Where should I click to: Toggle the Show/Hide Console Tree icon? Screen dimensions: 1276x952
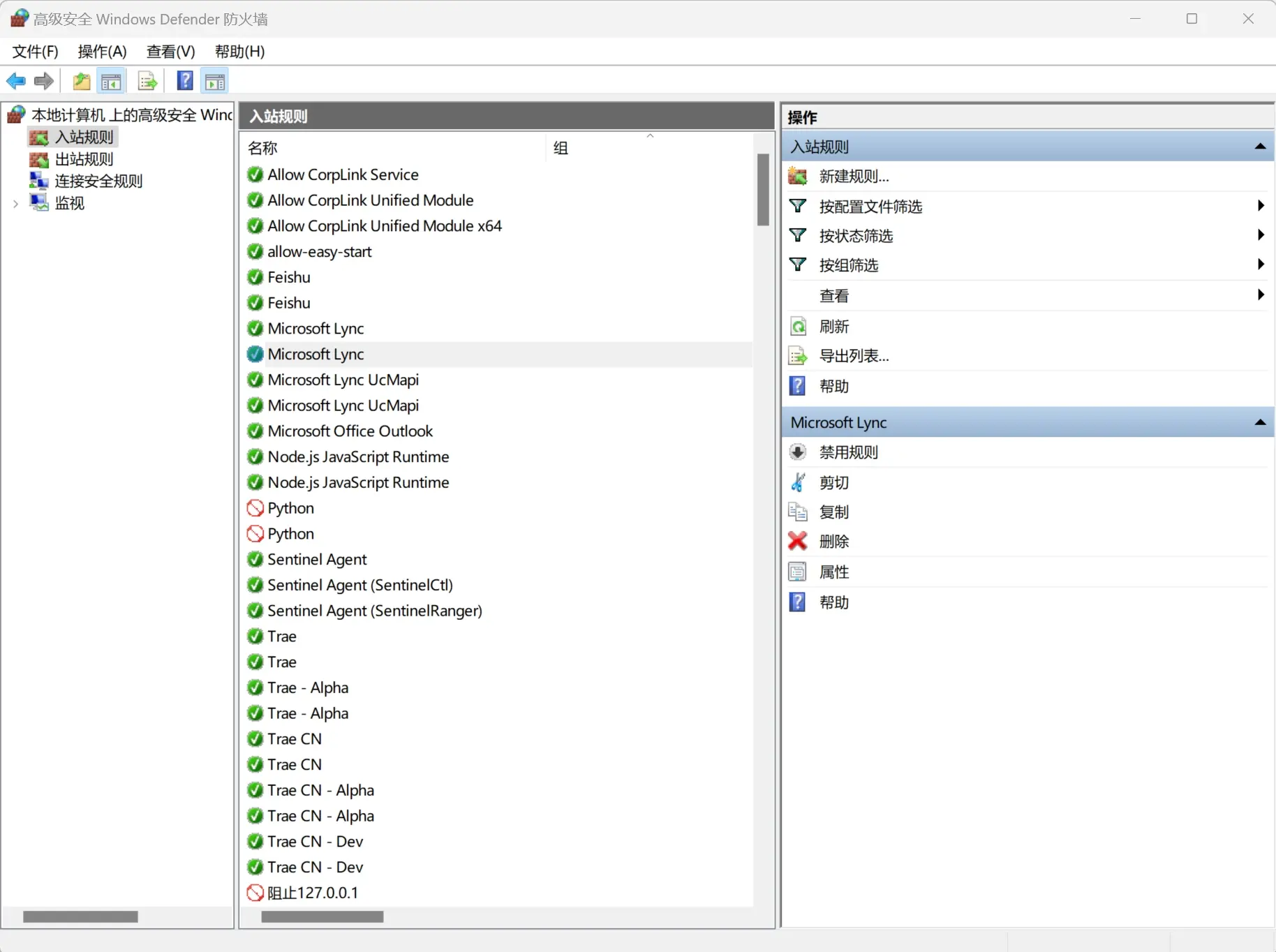pyautogui.click(x=111, y=82)
